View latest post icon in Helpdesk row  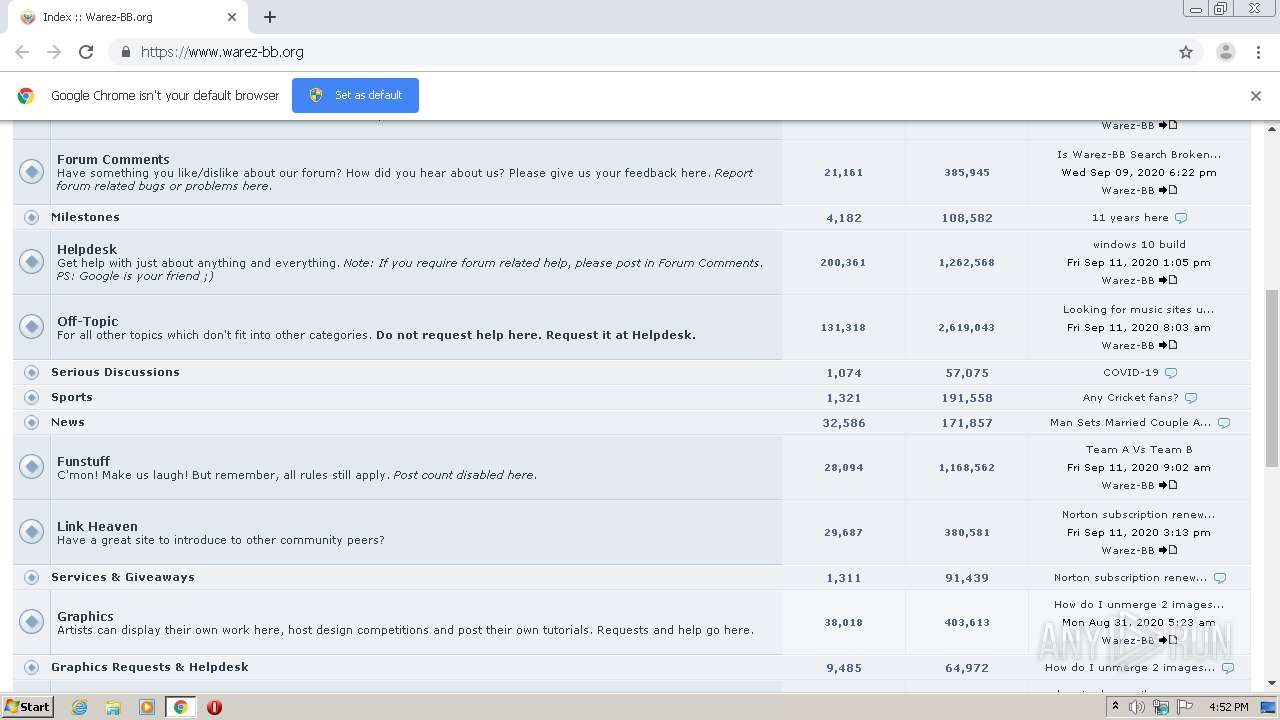[x=1168, y=280]
